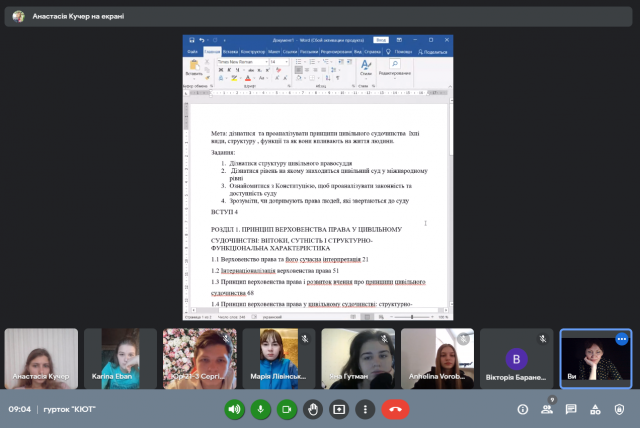The height and width of the screenshot is (428, 640).
Task: Click the Paste clipboard icon in Word
Action: click(x=194, y=65)
